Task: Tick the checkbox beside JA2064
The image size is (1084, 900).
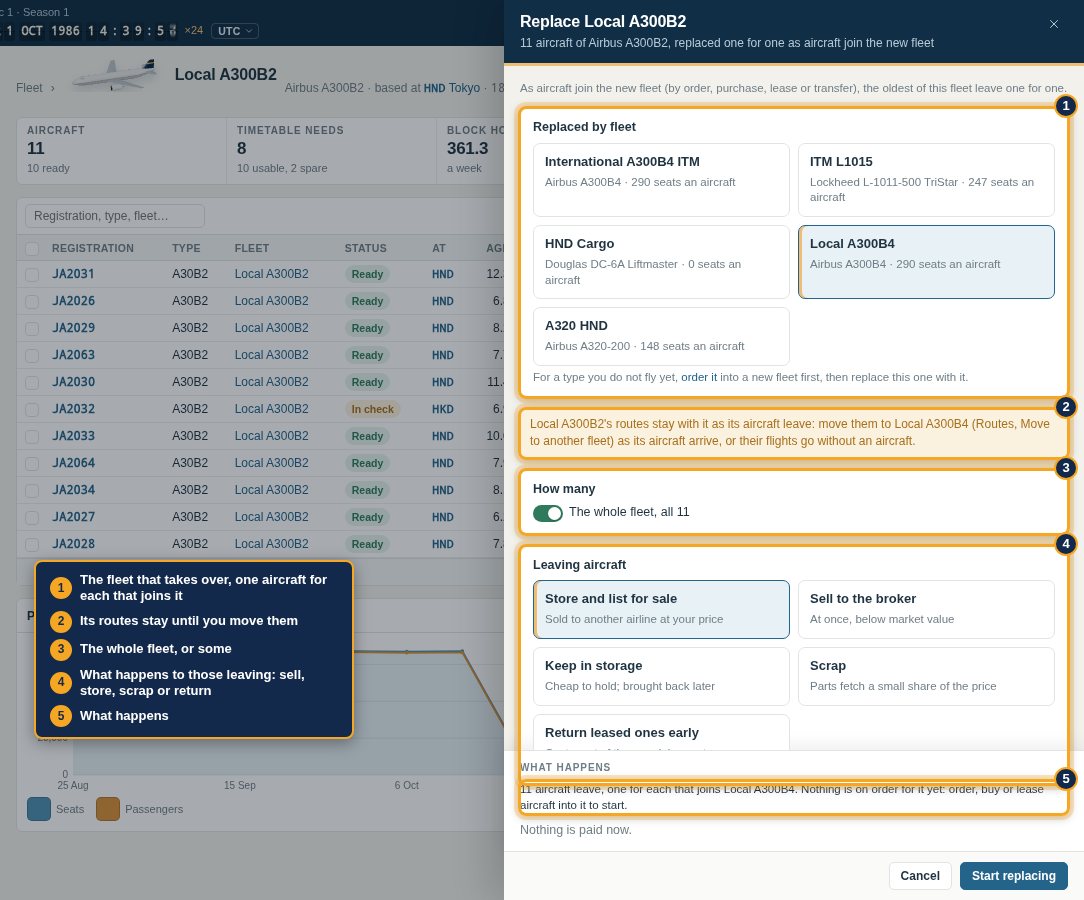Action: [32, 463]
